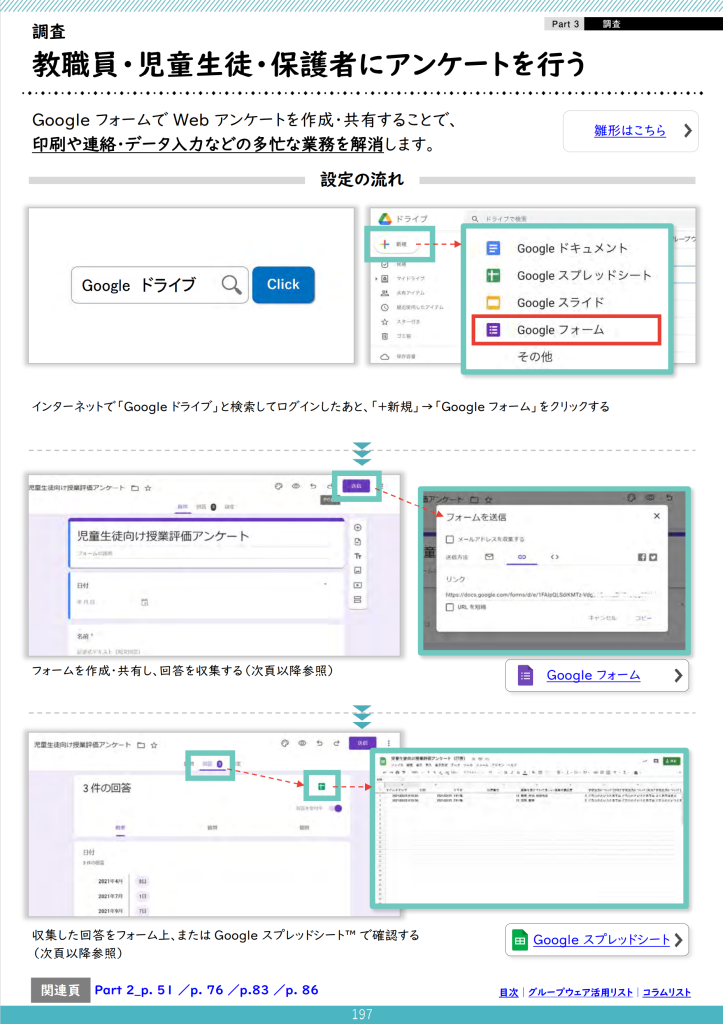Select the link icon tab in send dialog
This screenshot has height=1024, width=723.
click(x=521, y=556)
